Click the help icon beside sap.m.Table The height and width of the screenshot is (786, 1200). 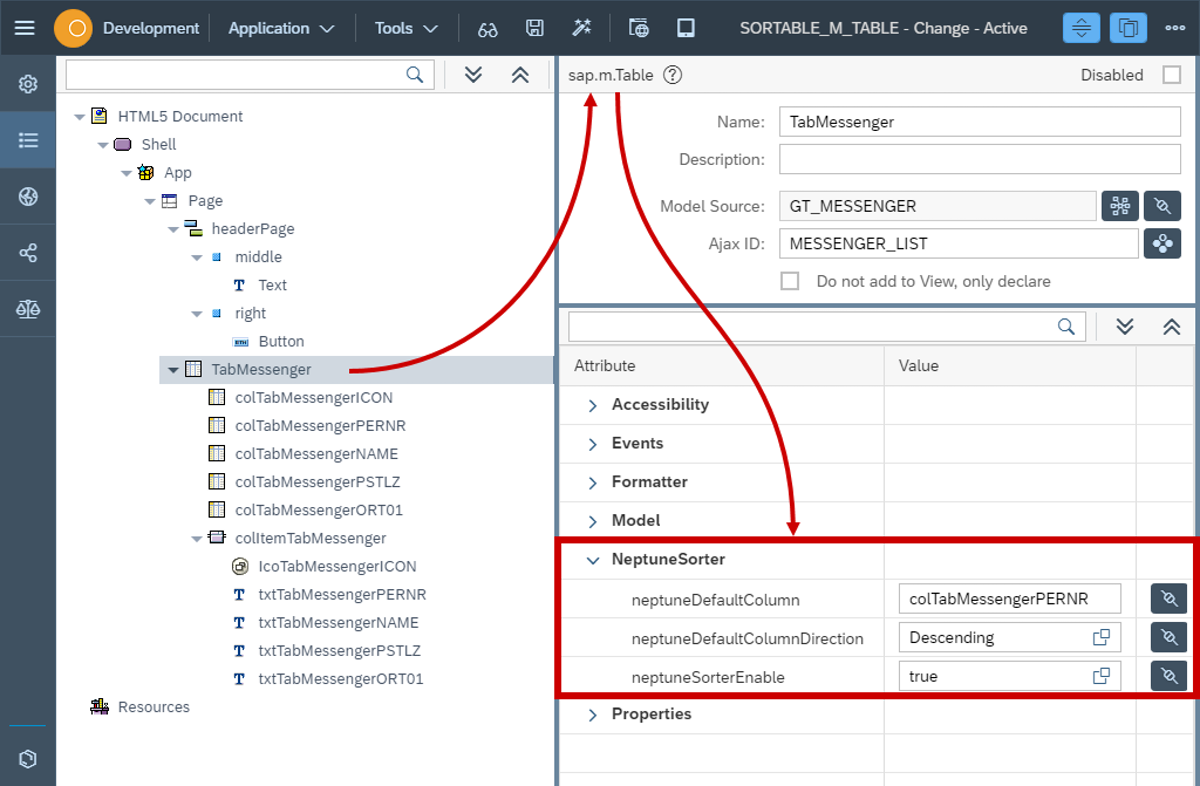673,74
